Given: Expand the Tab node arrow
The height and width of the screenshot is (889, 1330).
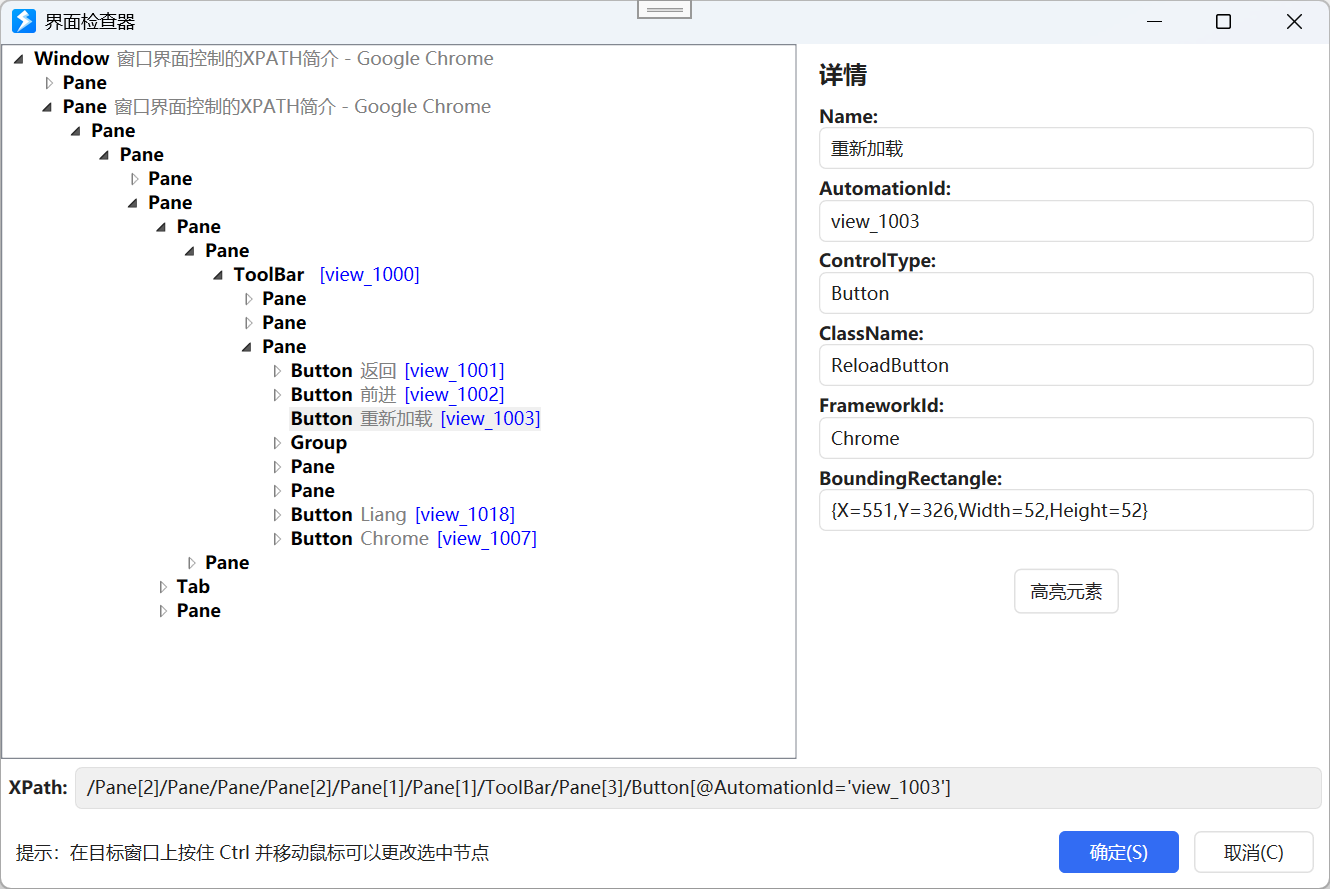Looking at the screenshot, I should pos(163,587).
